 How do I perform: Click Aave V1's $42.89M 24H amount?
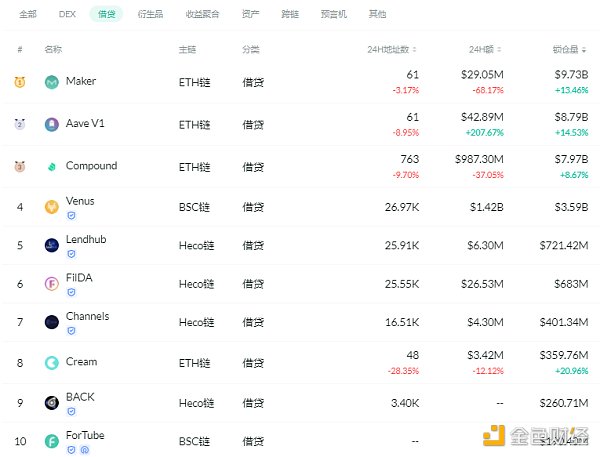coord(482,117)
